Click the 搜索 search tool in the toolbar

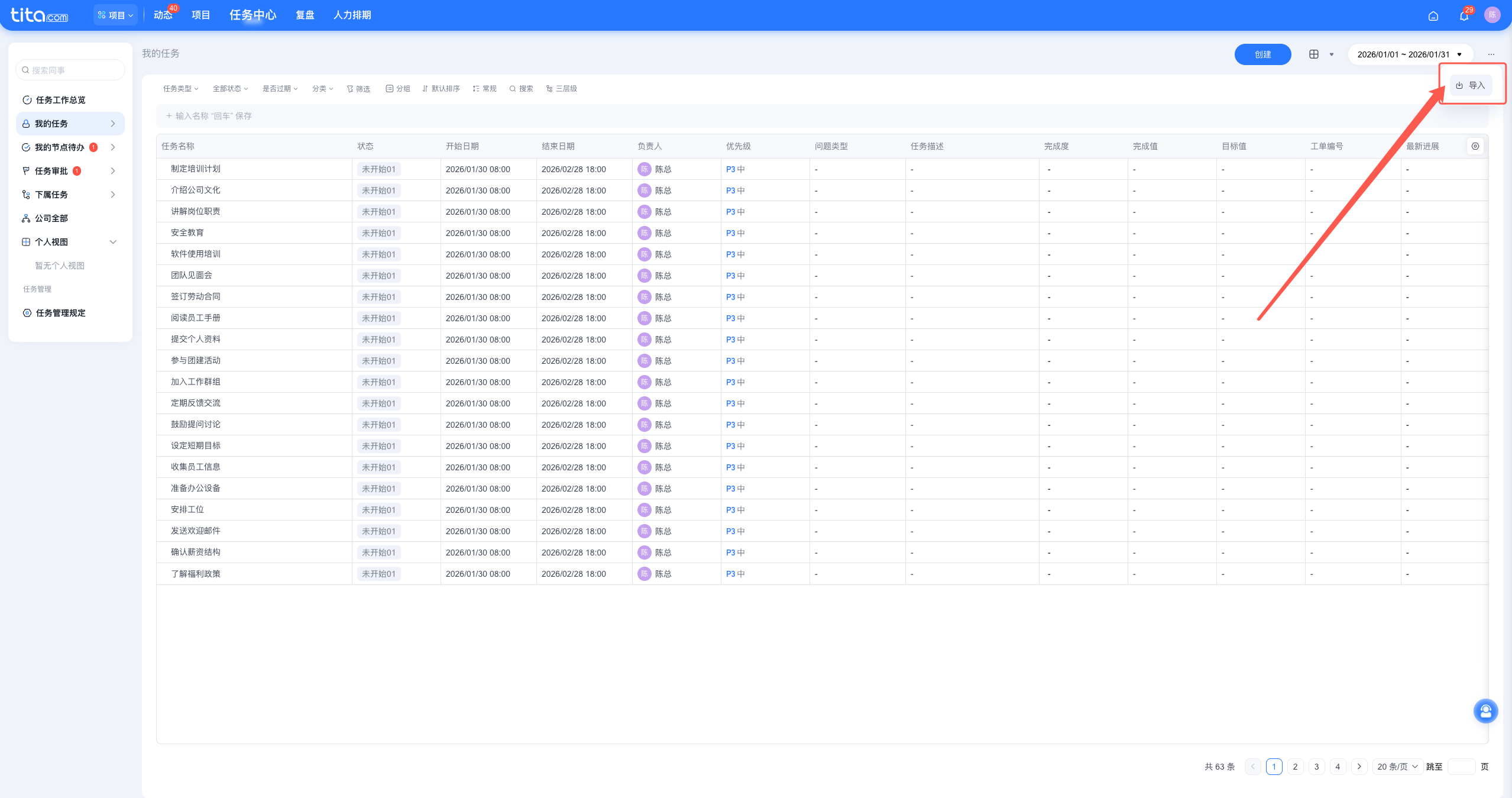(522, 89)
